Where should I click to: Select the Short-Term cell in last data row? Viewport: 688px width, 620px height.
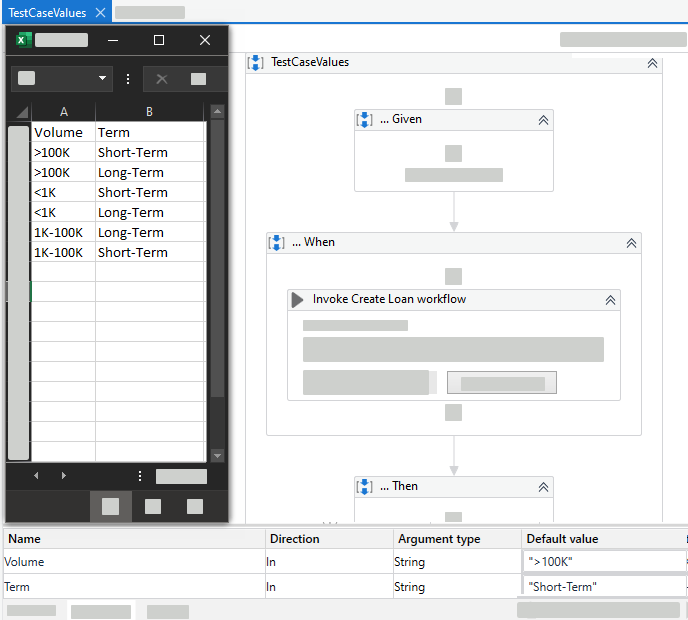pos(150,252)
